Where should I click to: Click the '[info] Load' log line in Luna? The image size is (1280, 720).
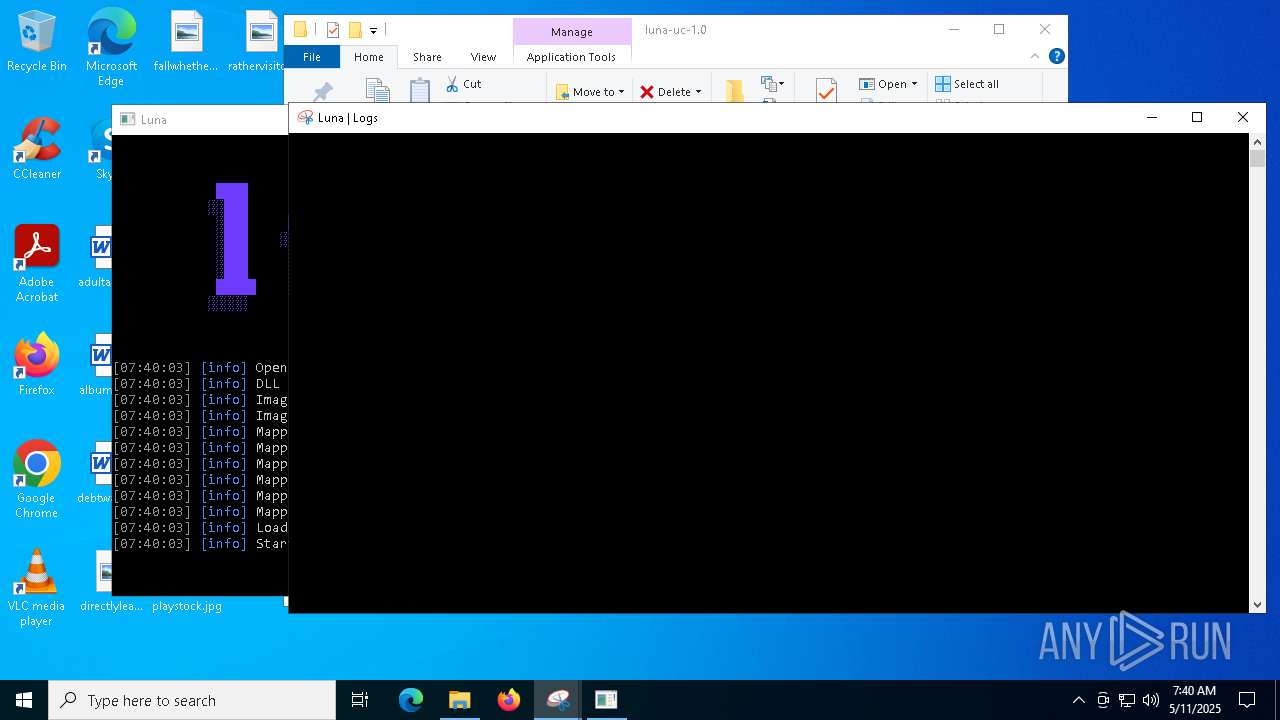[x=200, y=528]
